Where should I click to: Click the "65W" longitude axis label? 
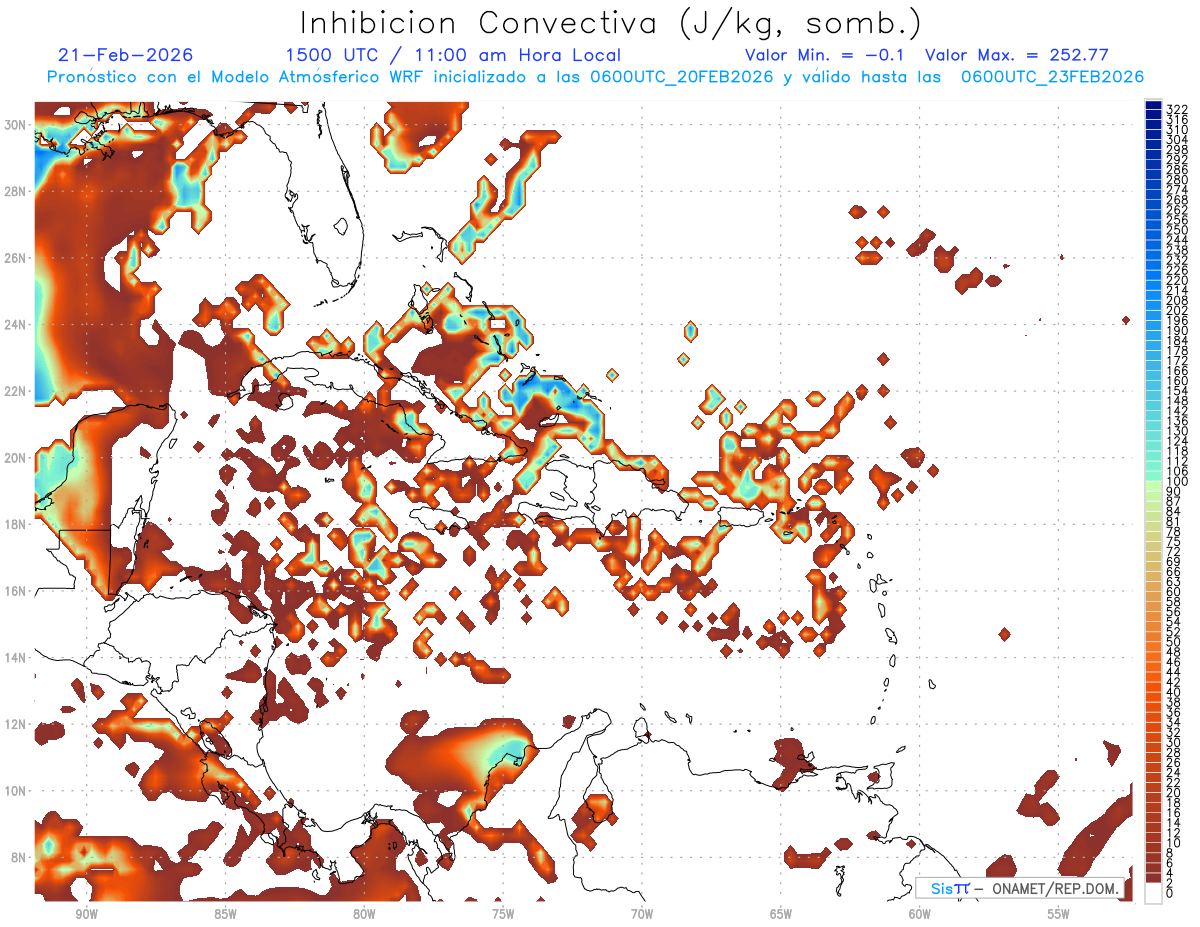click(781, 914)
